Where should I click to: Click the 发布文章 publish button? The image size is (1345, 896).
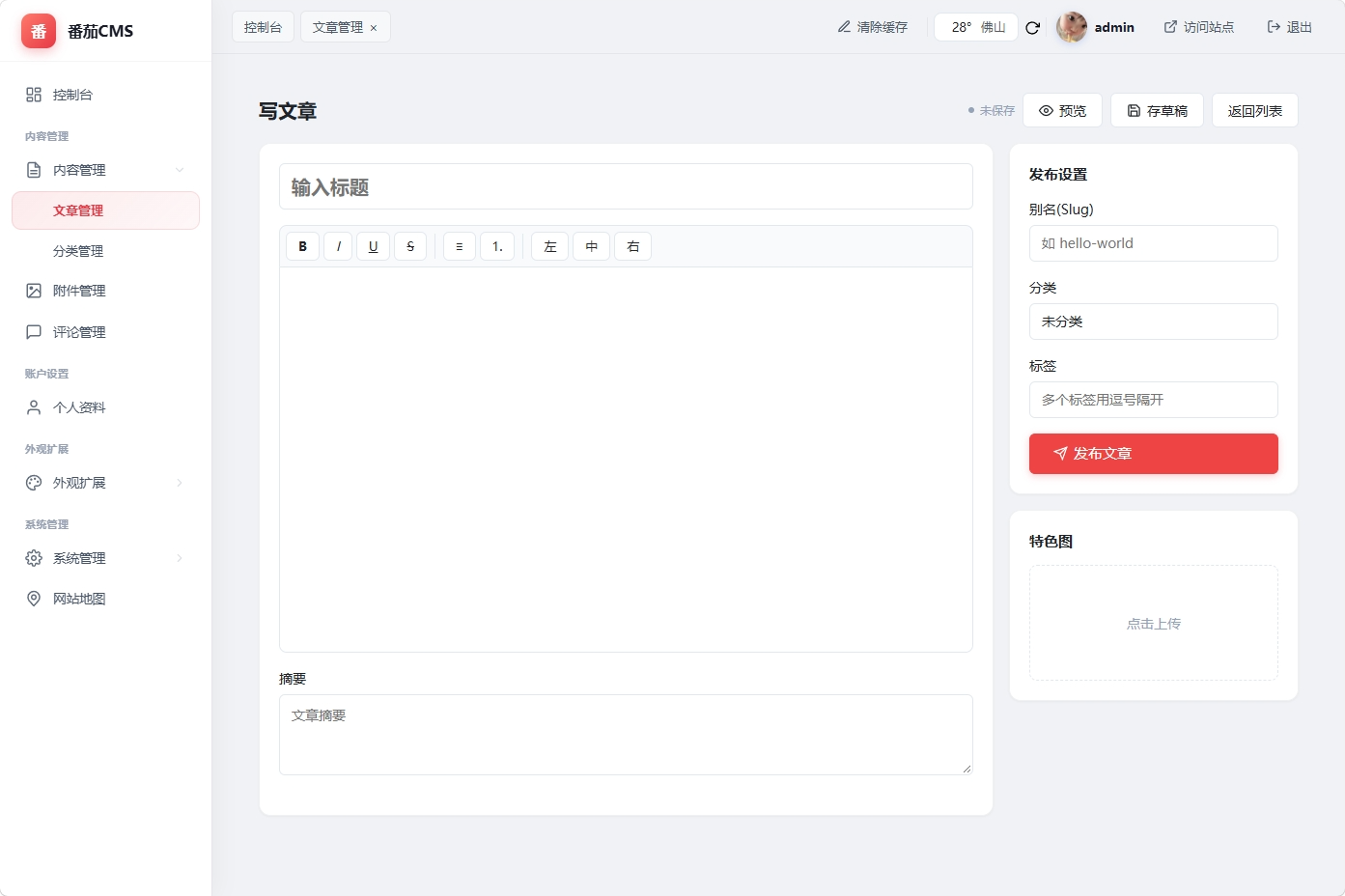[x=1154, y=454]
